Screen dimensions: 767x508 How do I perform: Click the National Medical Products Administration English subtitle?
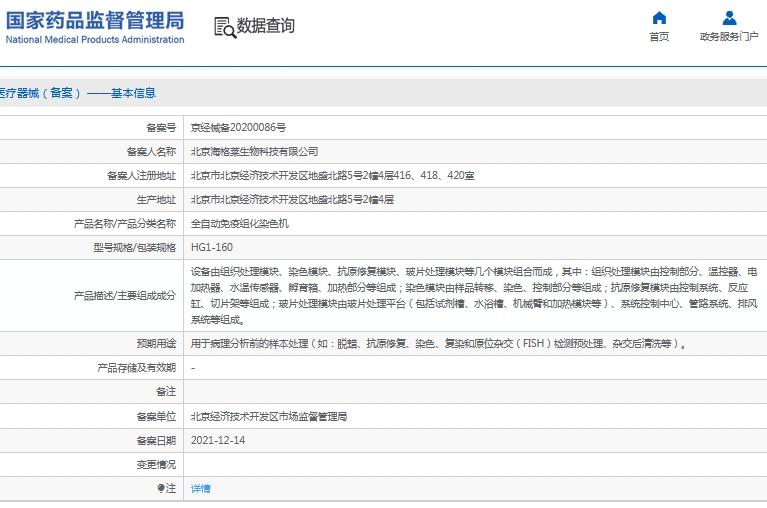tap(95, 40)
